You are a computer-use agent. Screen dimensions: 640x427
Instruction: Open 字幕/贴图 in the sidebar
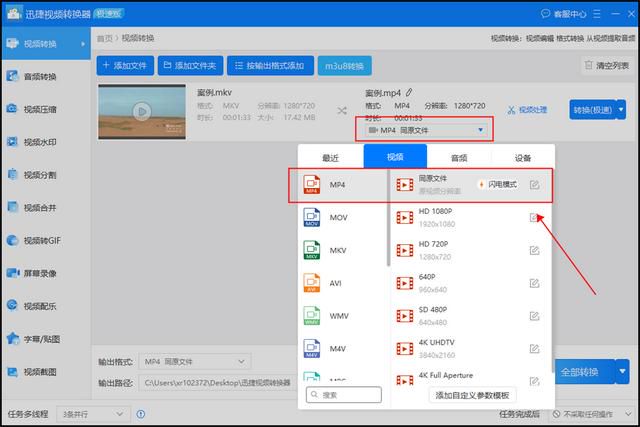(46, 339)
